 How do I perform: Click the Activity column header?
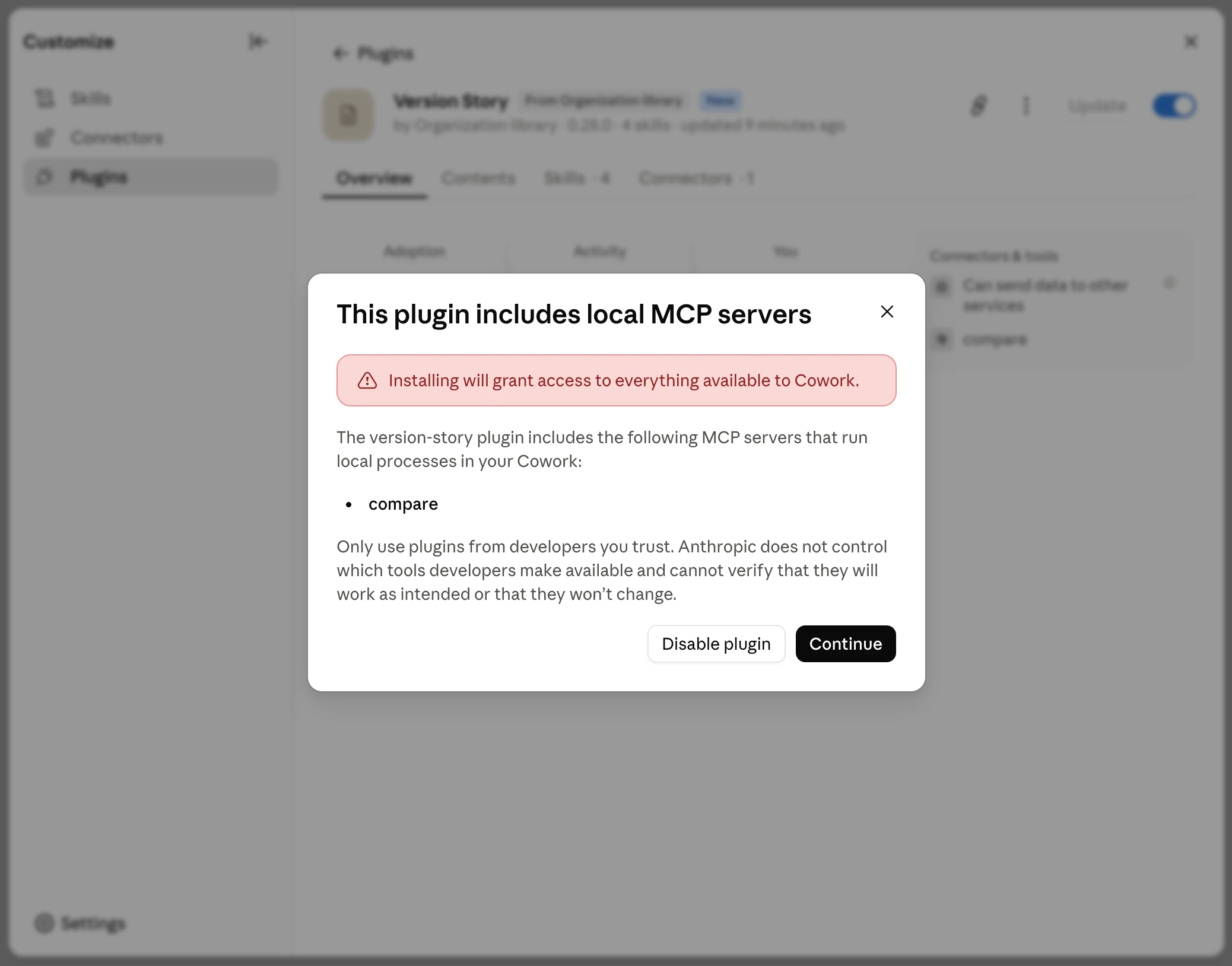click(x=599, y=252)
